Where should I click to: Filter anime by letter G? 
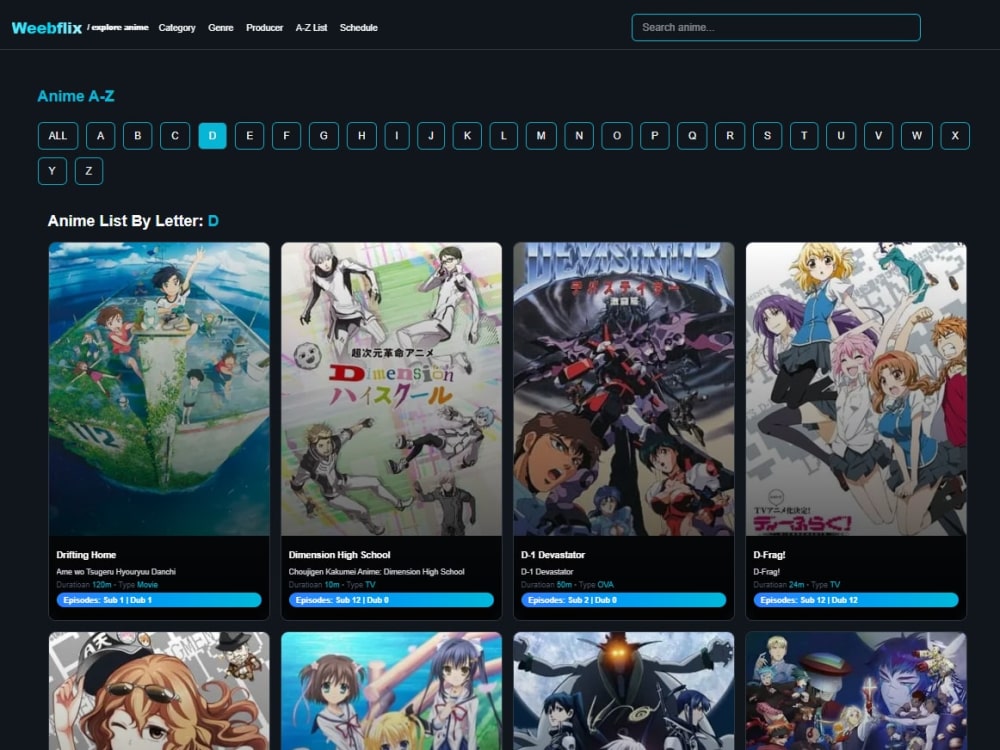(324, 135)
